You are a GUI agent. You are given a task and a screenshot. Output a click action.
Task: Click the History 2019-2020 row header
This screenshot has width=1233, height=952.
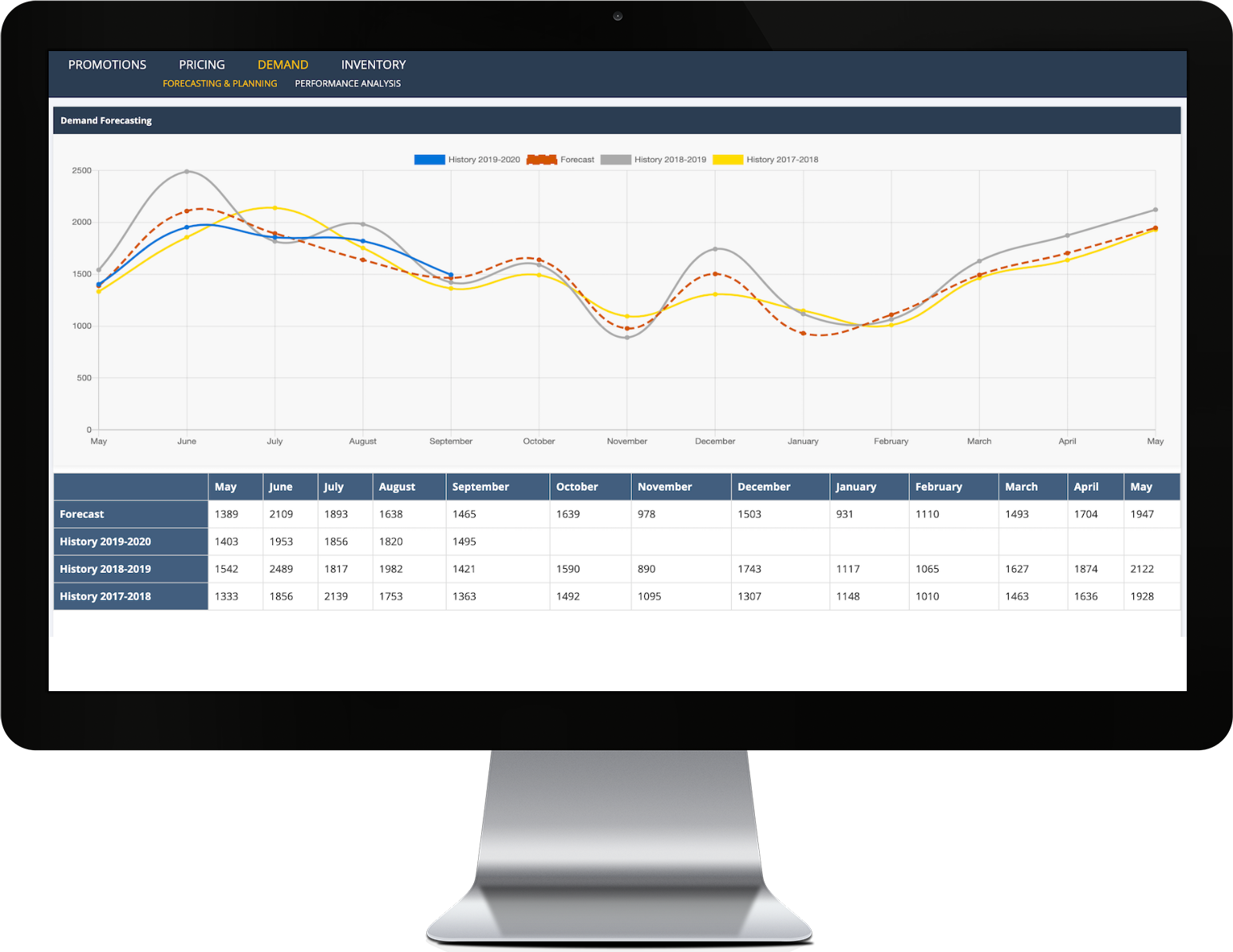(x=131, y=541)
